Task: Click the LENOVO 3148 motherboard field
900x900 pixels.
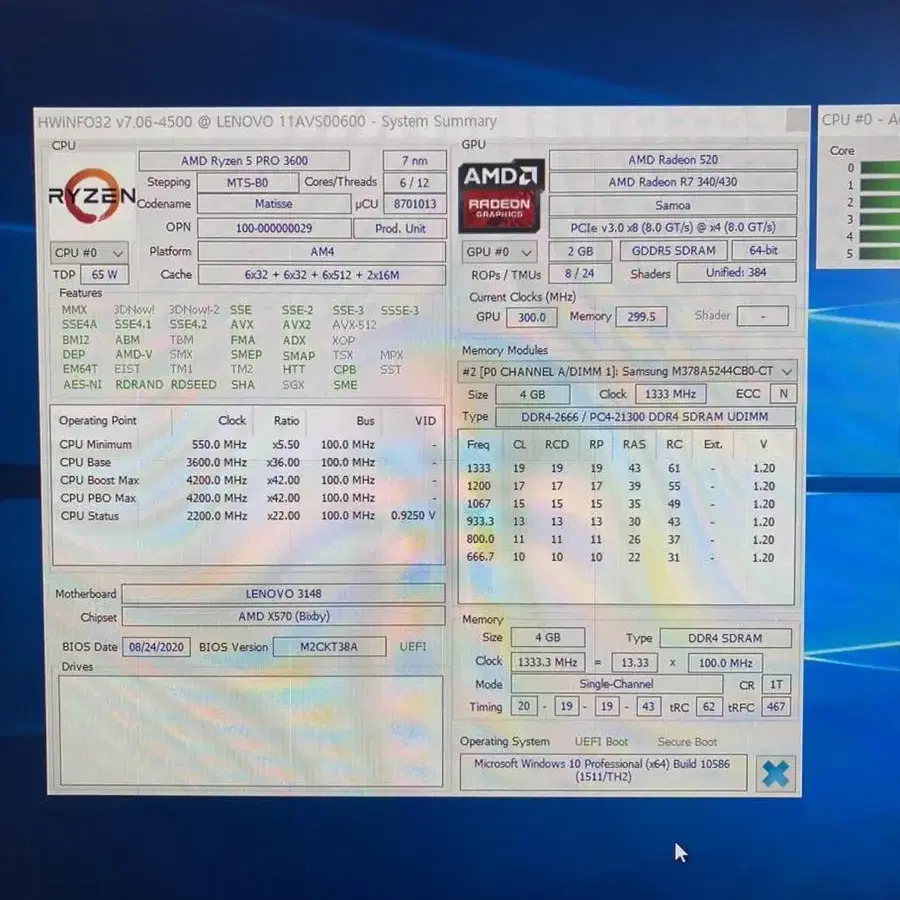Action: coord(284,593)
